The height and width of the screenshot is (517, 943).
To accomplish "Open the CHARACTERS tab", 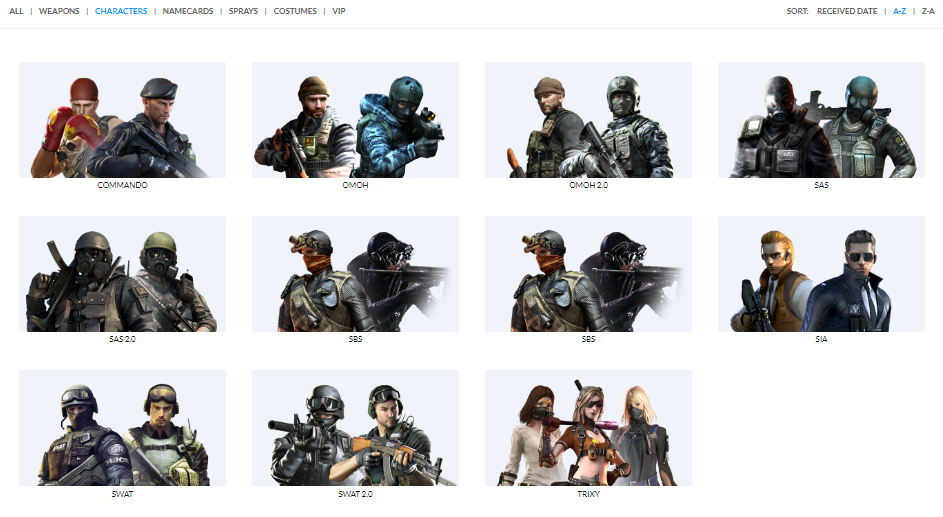I will pyautogui.click(x=121, y=11).
